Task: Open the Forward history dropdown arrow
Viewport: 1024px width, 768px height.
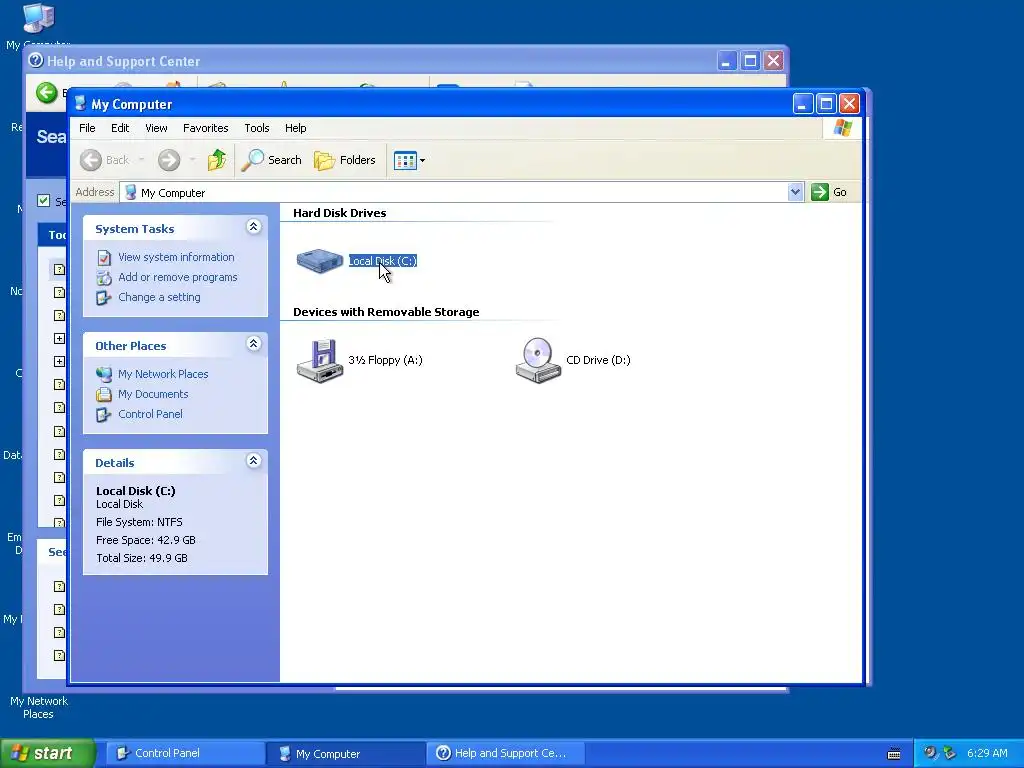Action: pyautogui.click(x=192, y=160)
